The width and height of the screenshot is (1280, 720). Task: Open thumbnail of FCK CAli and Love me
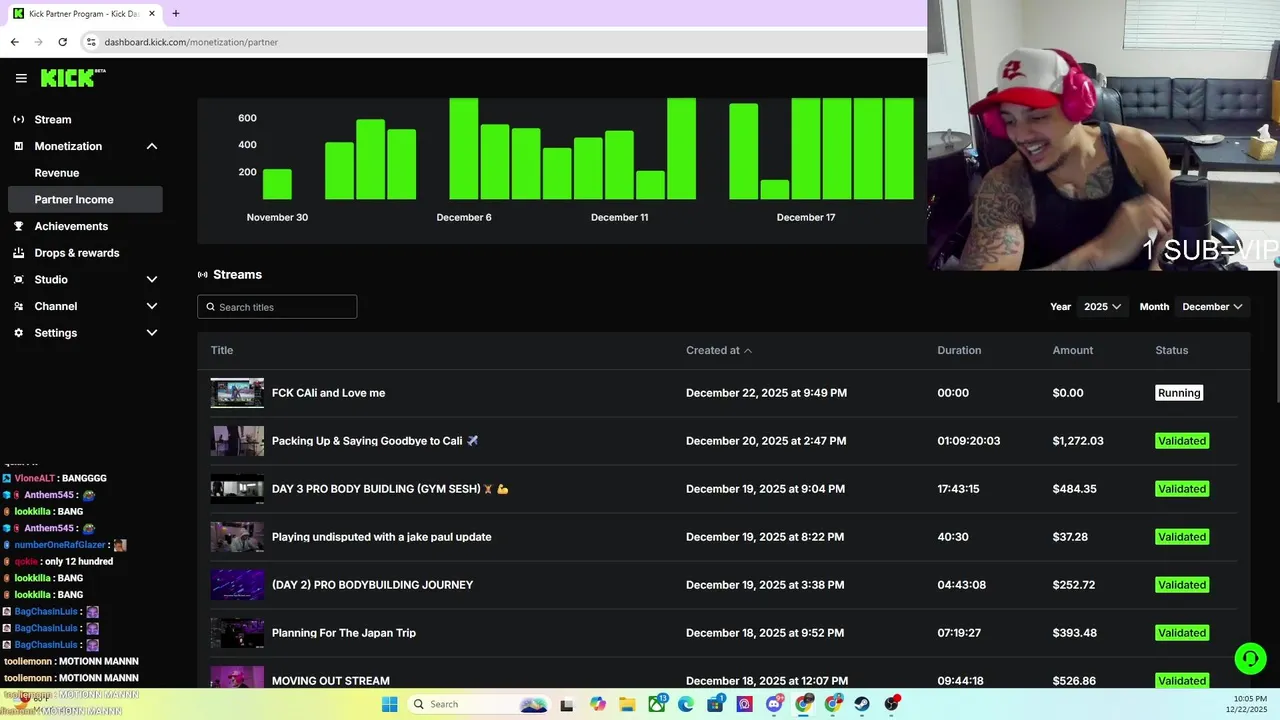pyautogui.click(x=237, y=393)
